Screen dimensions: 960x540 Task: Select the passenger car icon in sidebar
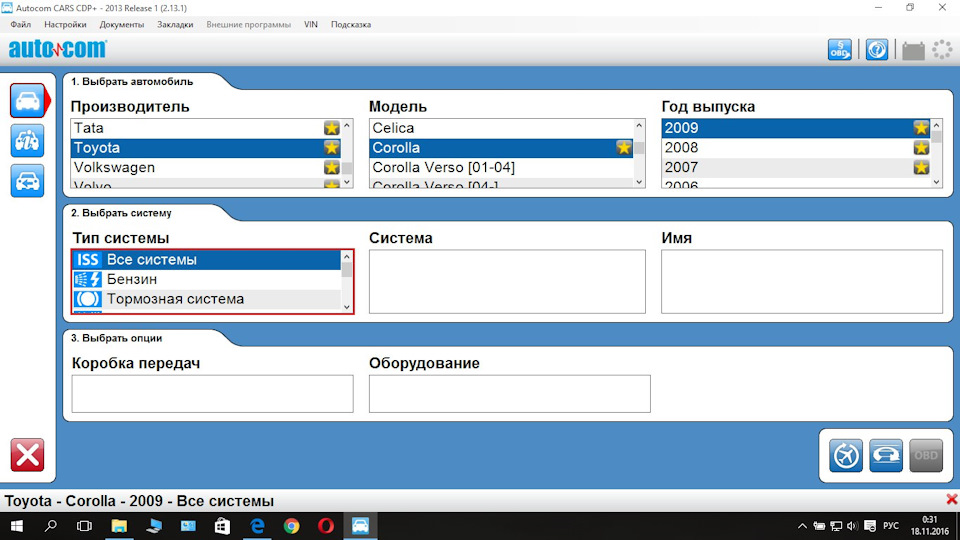coord(28,100)
